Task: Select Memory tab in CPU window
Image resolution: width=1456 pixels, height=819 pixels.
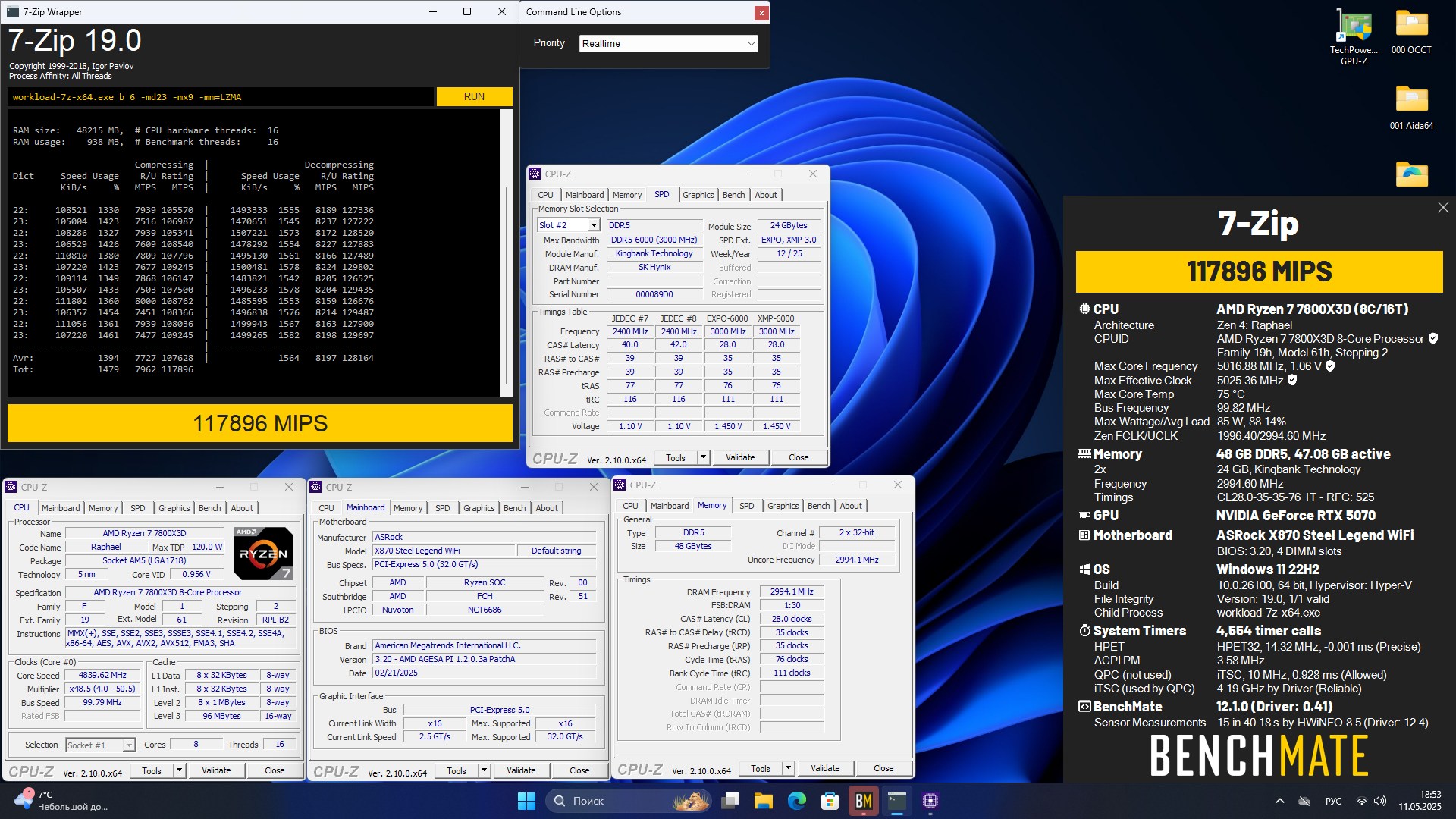Action: click(103, 508)
